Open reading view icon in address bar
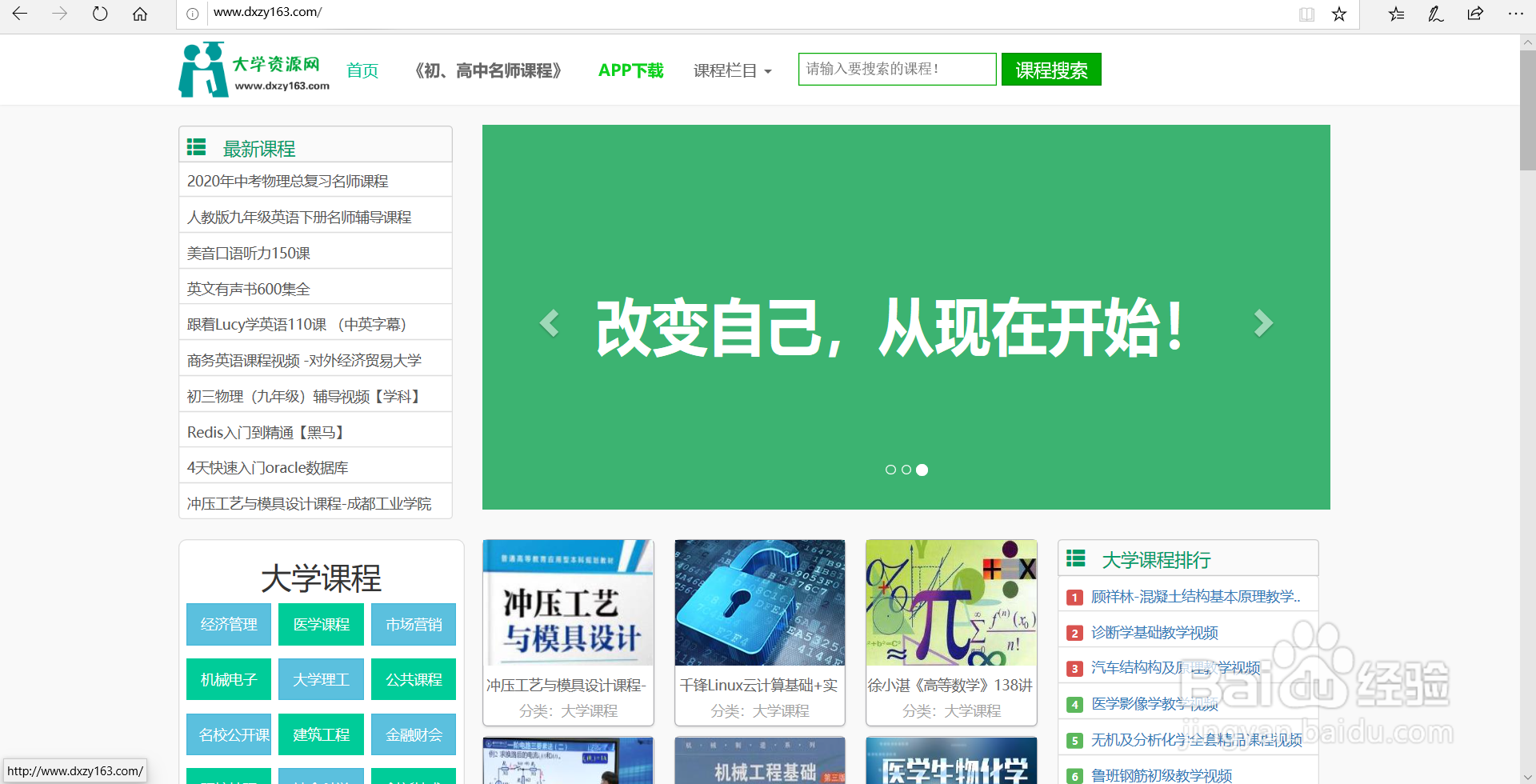 (x=1307, y=14)
